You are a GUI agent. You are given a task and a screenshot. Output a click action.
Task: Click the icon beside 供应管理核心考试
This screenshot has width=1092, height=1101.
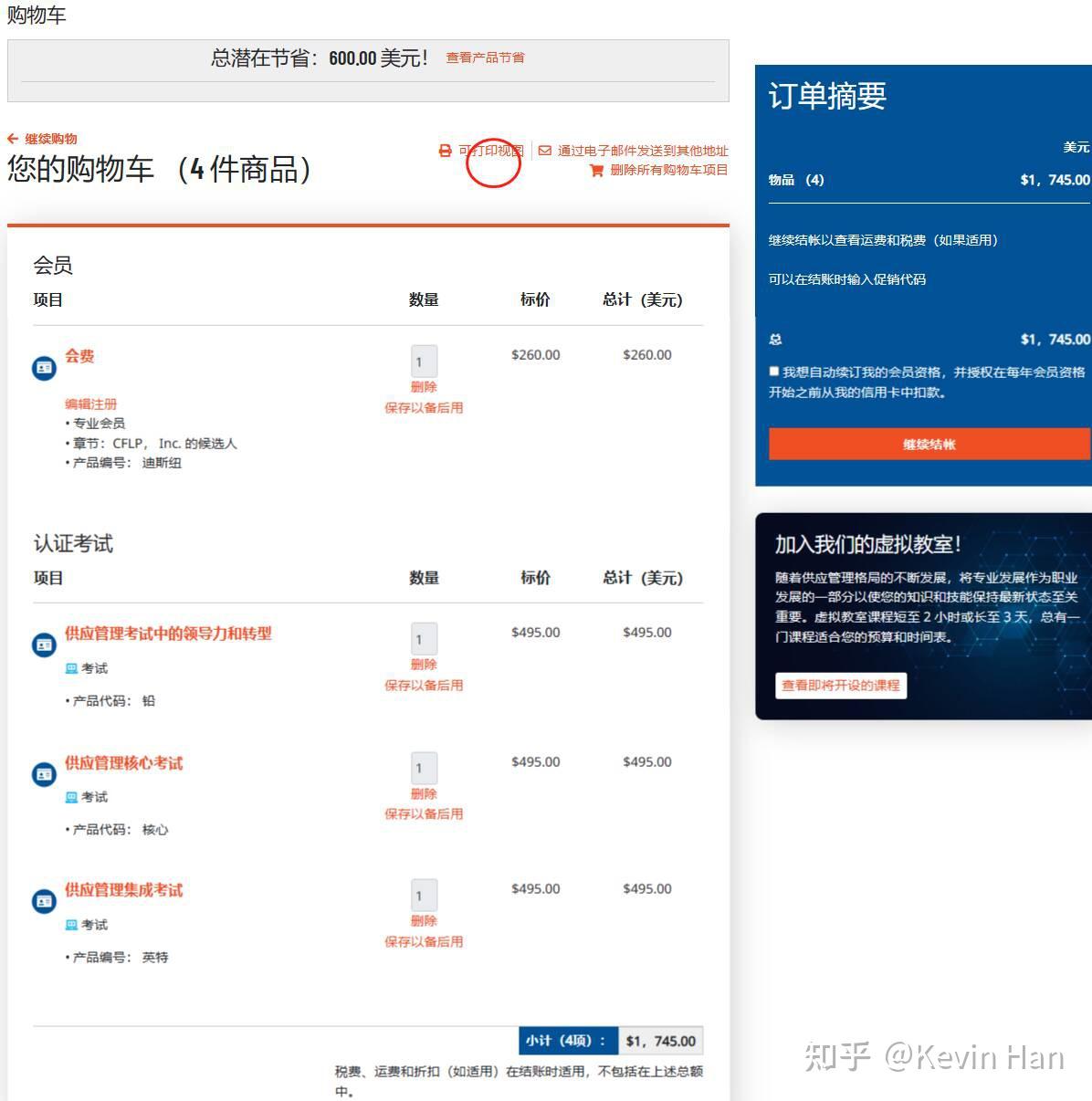[x=44, y=775]
